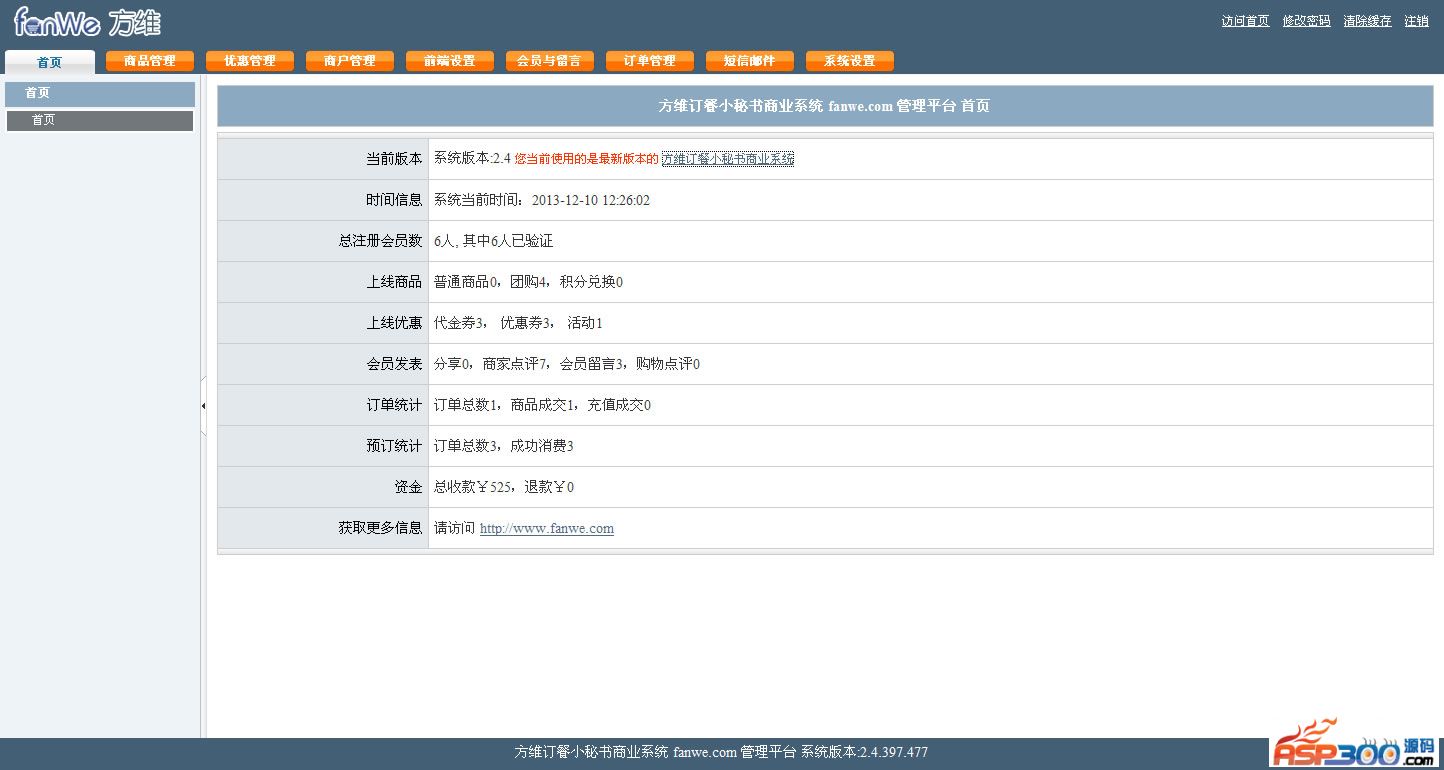1444x770 pixels.
Task: Select the 系统版本:2.4 text
Action: (472, 159)
